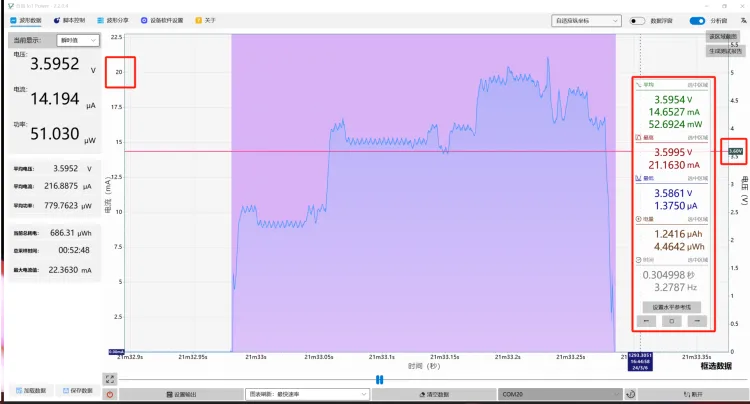Click the 保存数据 save data button
750x404 pixels.
coord(77,391)
